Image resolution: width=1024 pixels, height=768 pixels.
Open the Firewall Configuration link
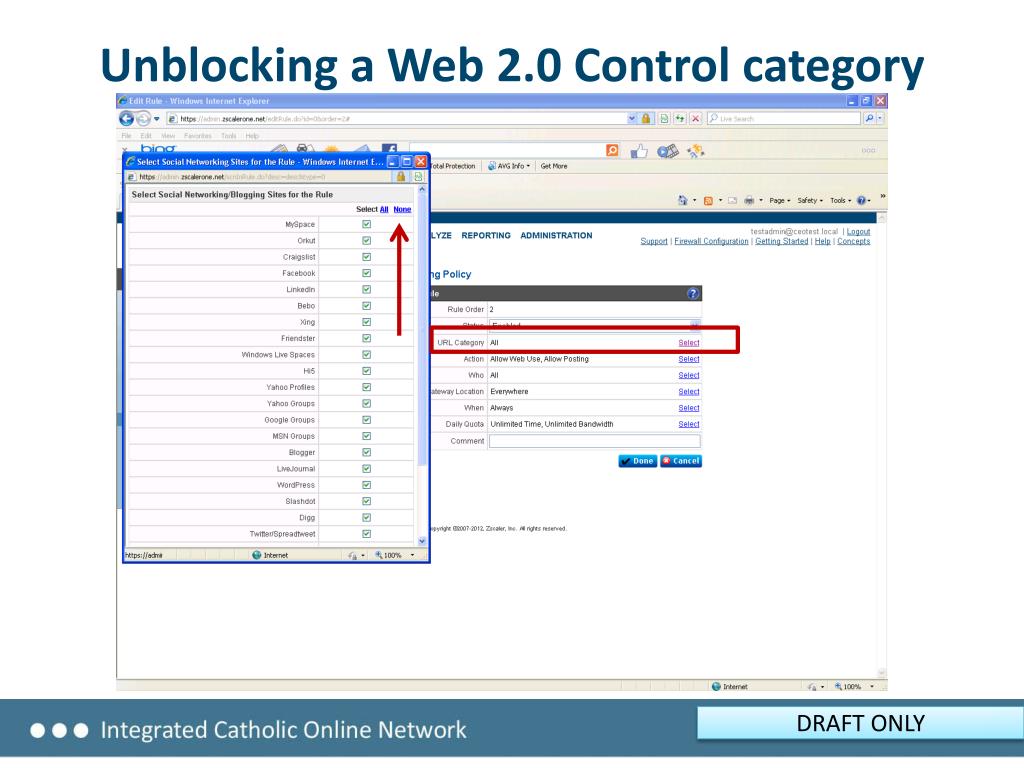[x=711, y=242]
